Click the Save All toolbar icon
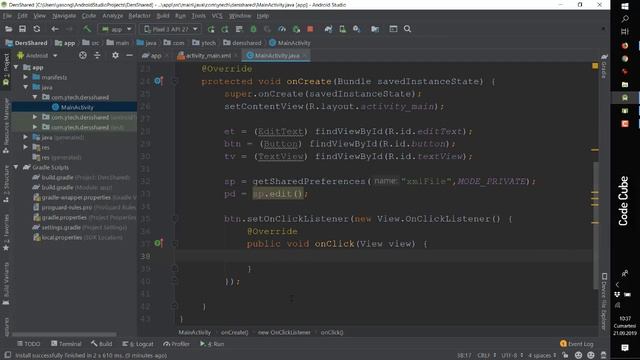 coord(22,29)
